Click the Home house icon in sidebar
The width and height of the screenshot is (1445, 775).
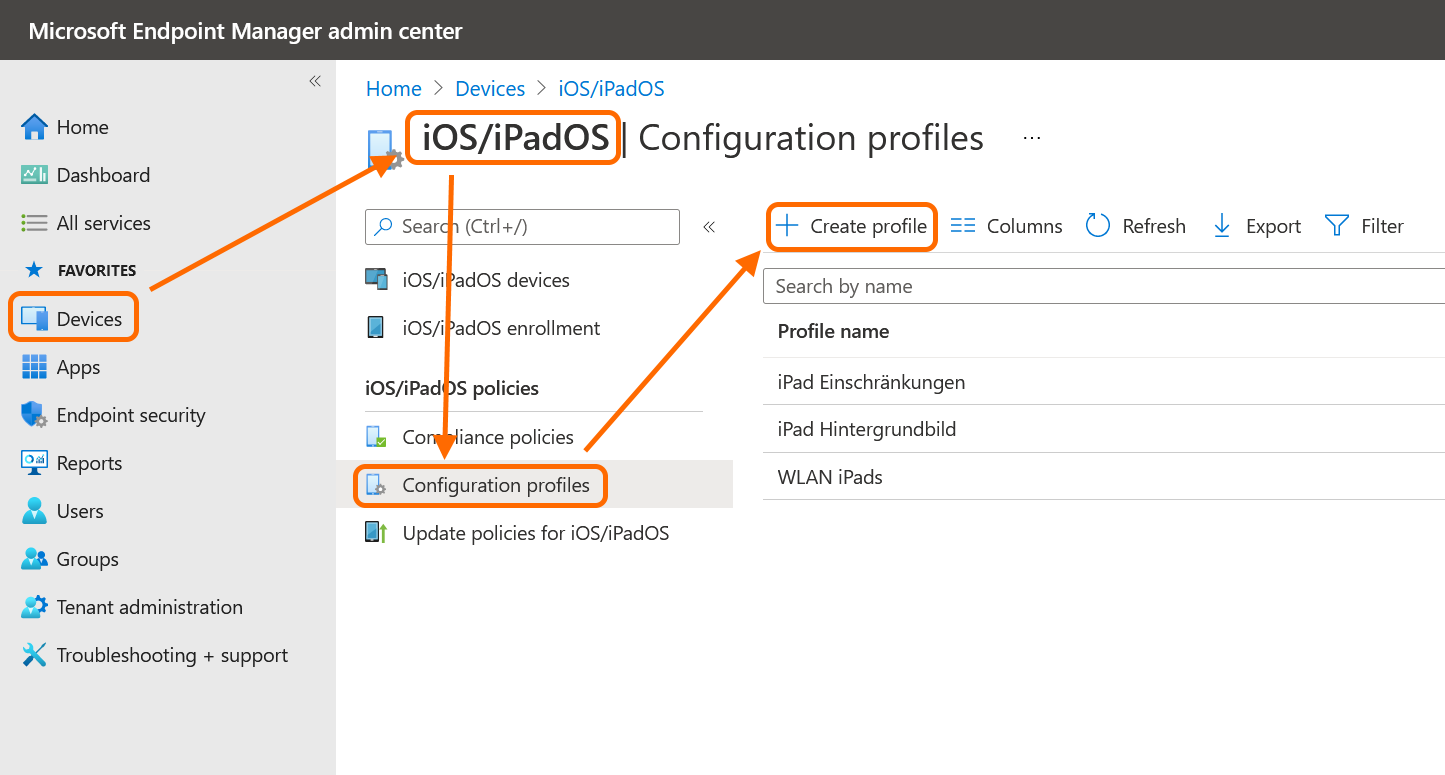[x=34, y=127]
